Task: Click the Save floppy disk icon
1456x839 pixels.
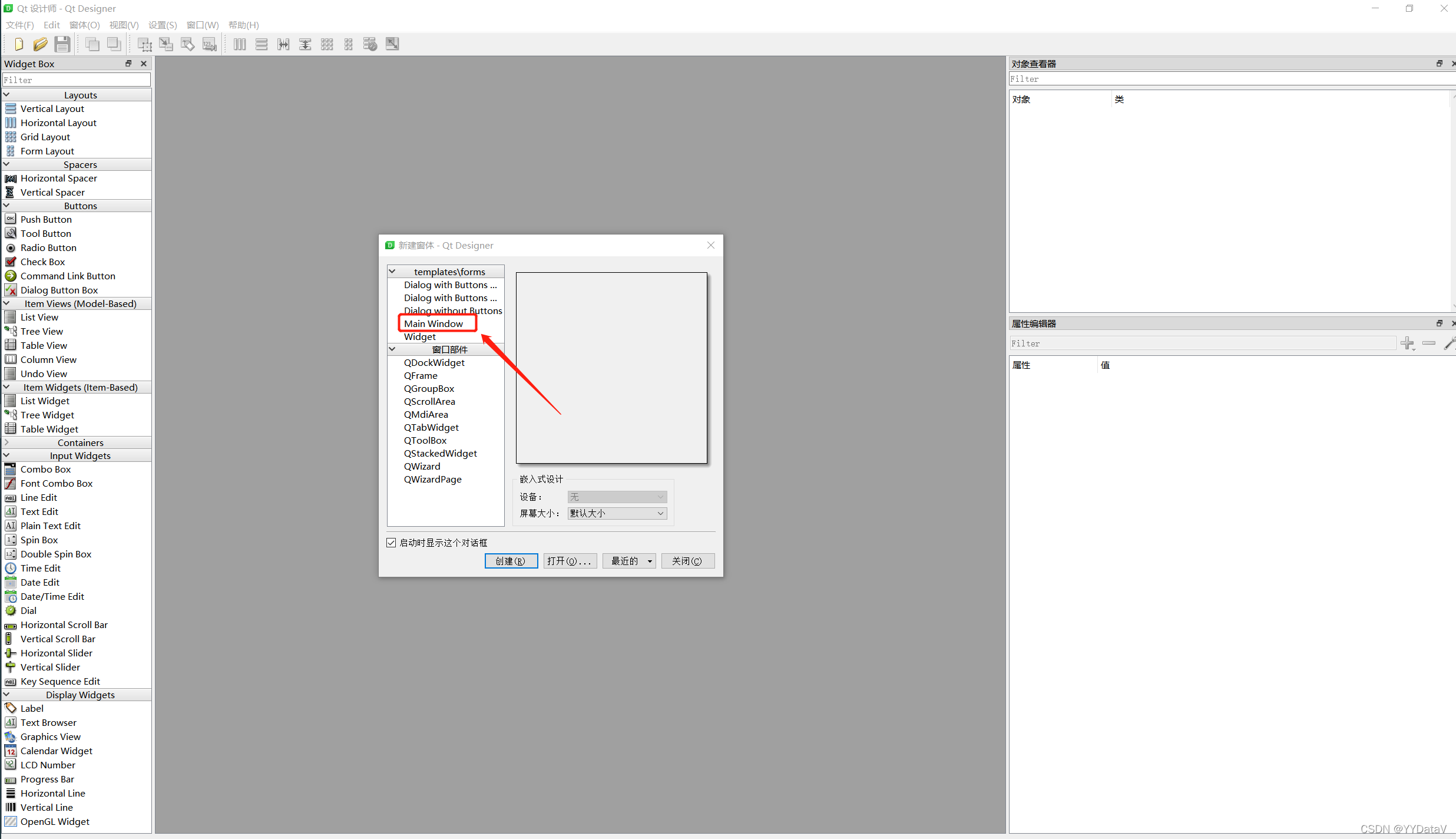Action: 62,44
